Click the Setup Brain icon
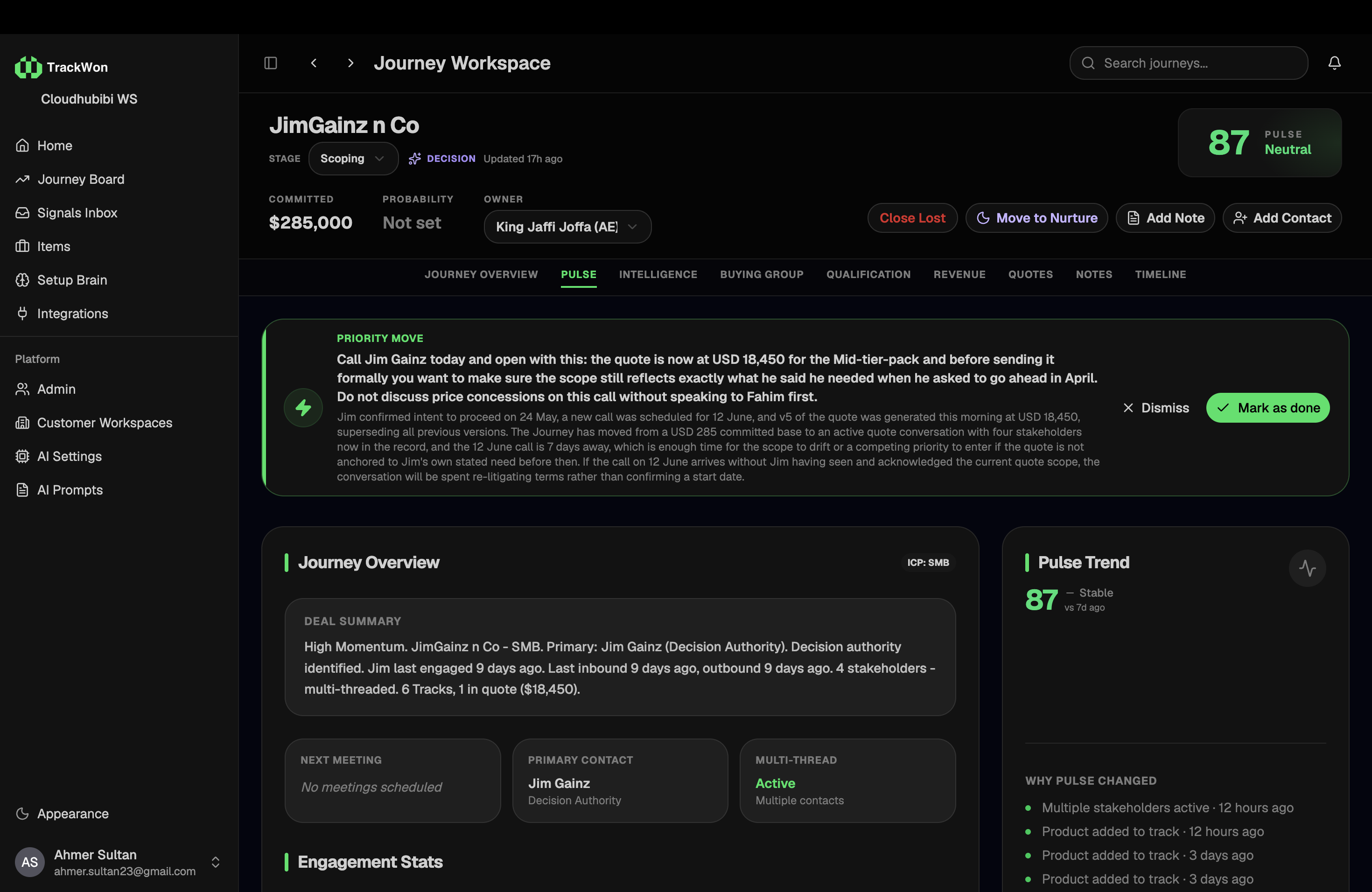 click(x=22, y=279)
